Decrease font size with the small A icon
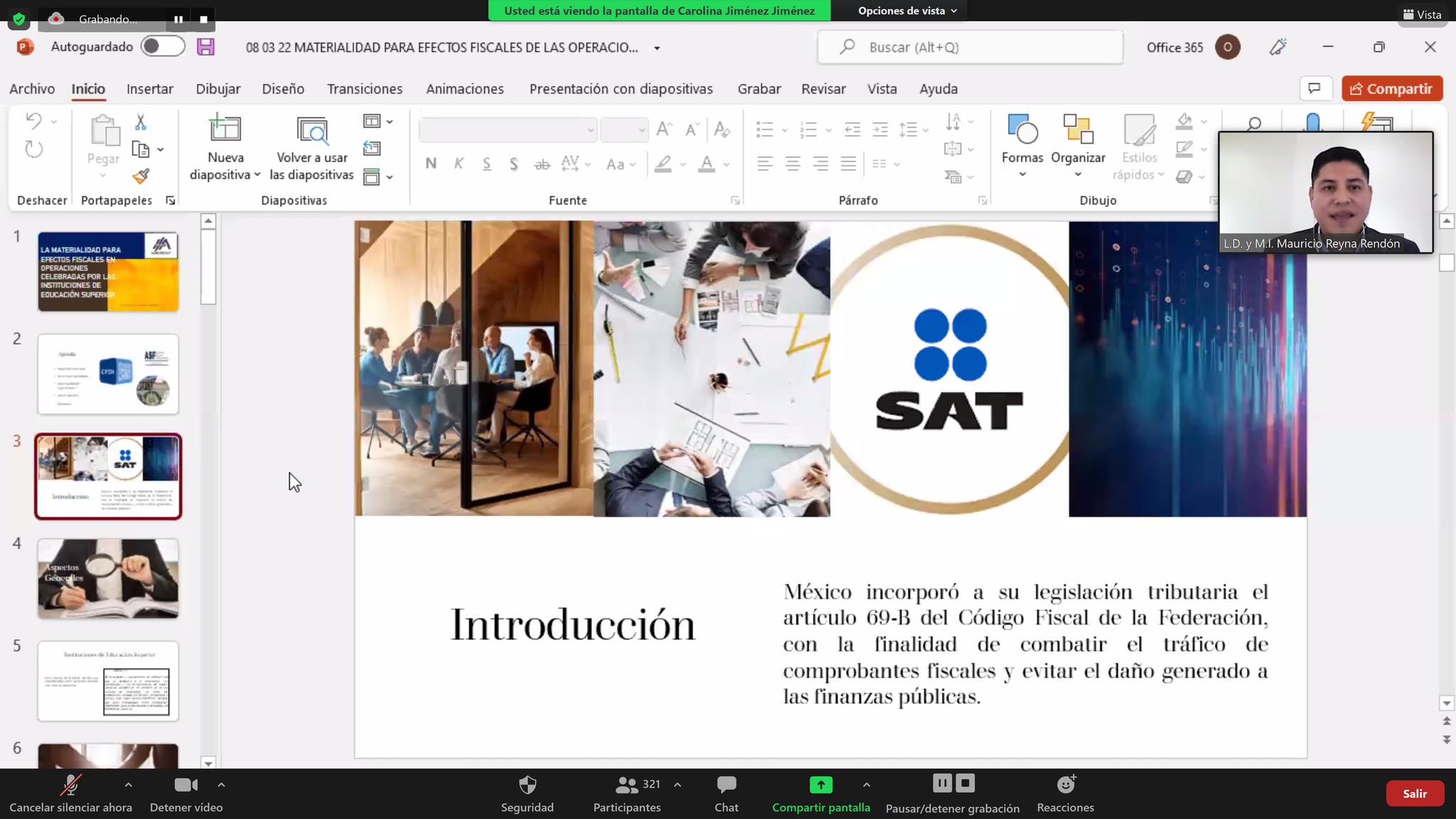 pyautogui.click(x=692, y=129)
